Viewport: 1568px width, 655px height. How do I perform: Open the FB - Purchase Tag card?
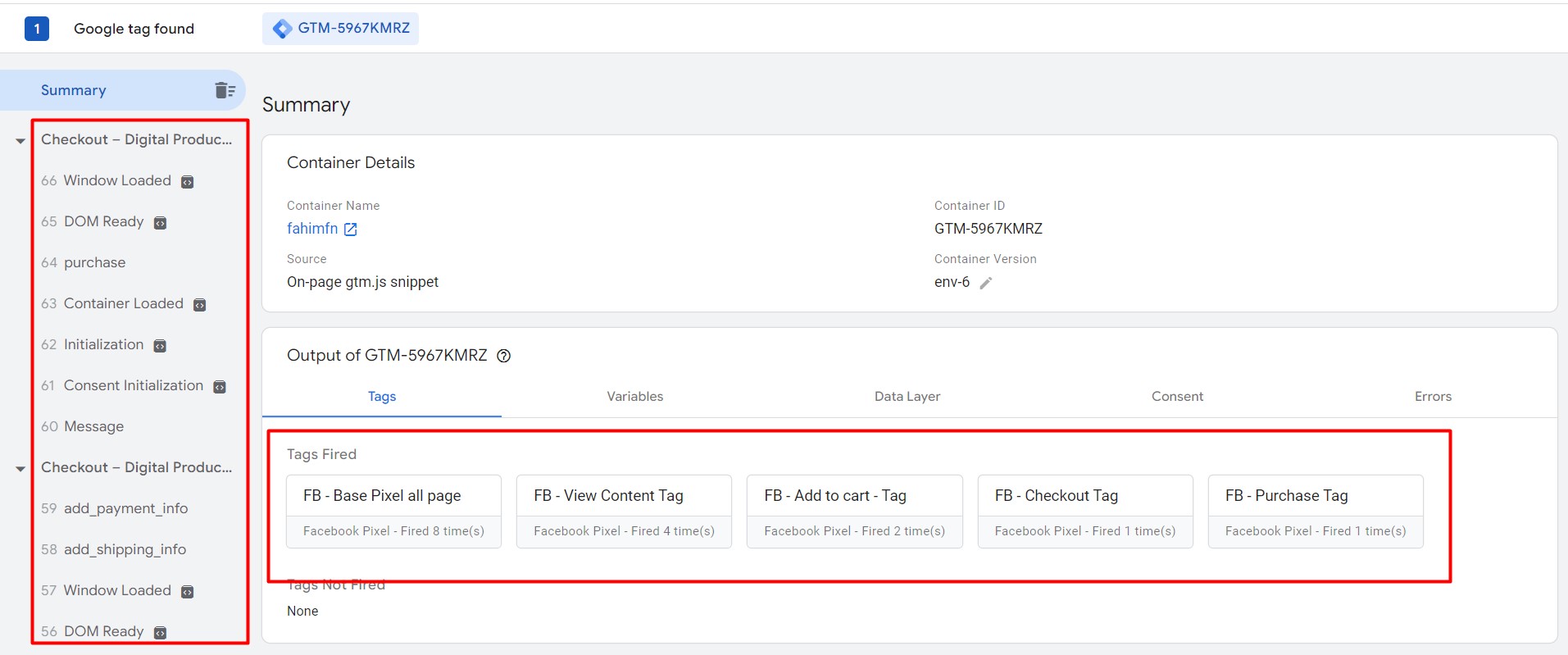[x=1316, y=512]
